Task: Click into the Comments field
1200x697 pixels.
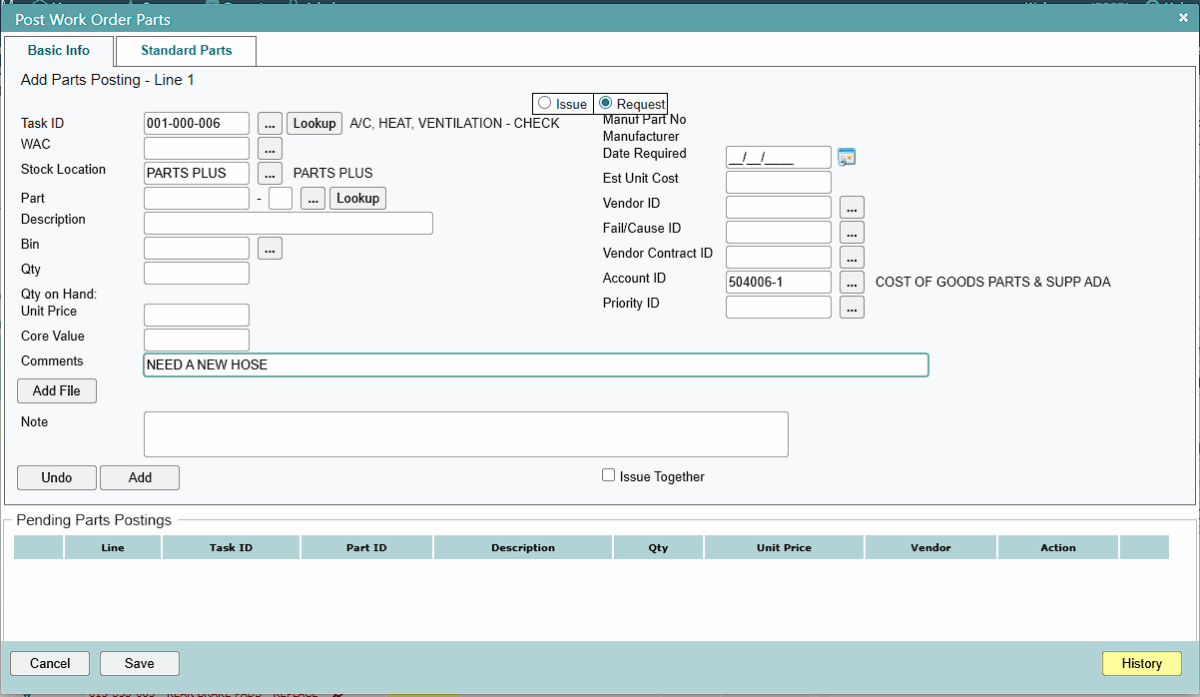Action: [x=536, y=365]
